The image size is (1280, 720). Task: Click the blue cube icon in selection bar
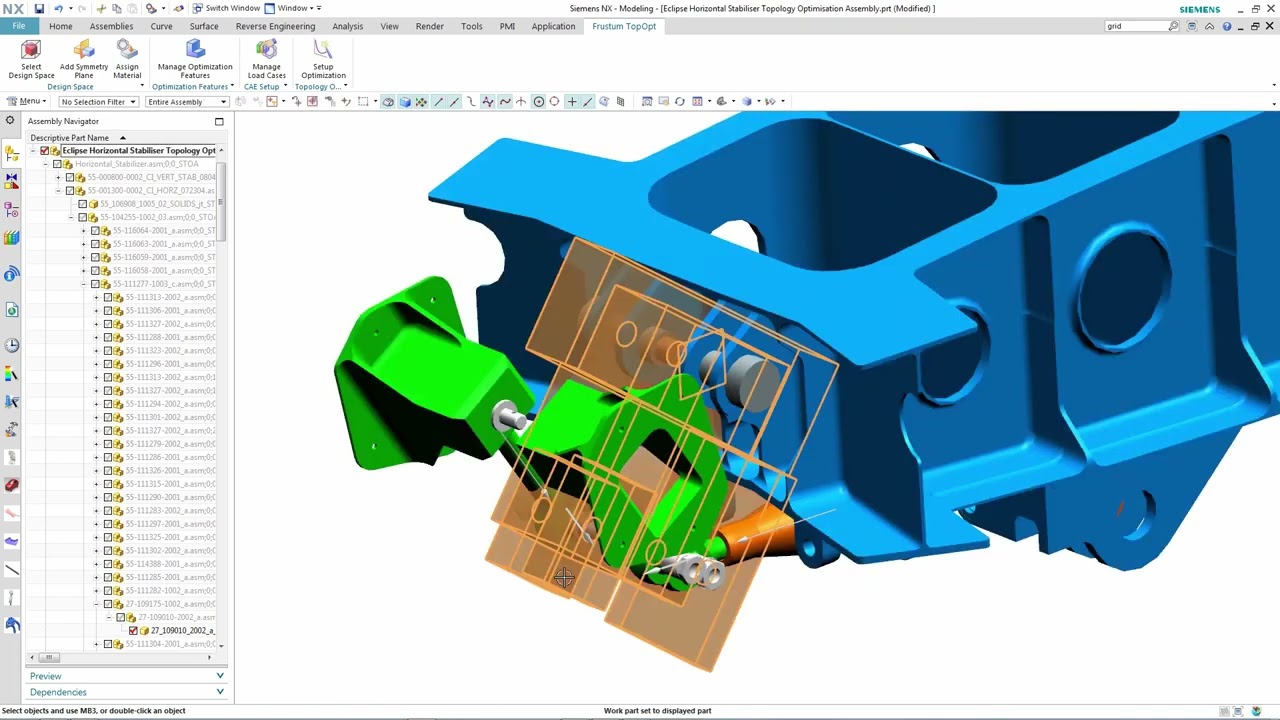405,101
